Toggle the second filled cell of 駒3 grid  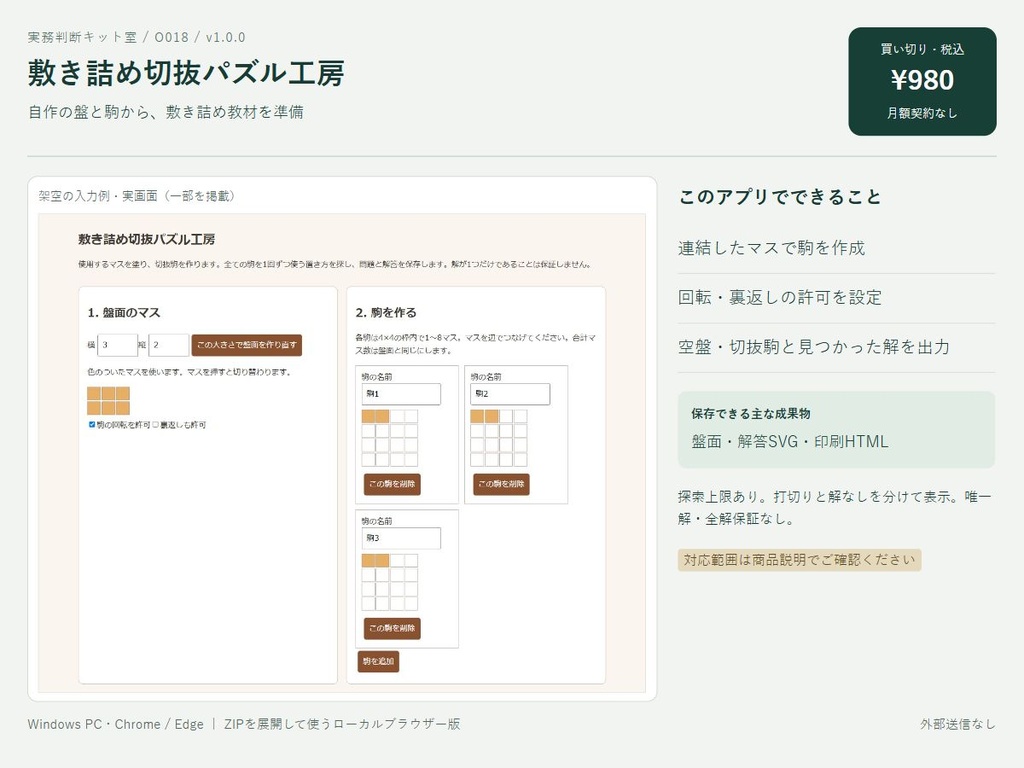pyautogui.click(x=383, y=561)
